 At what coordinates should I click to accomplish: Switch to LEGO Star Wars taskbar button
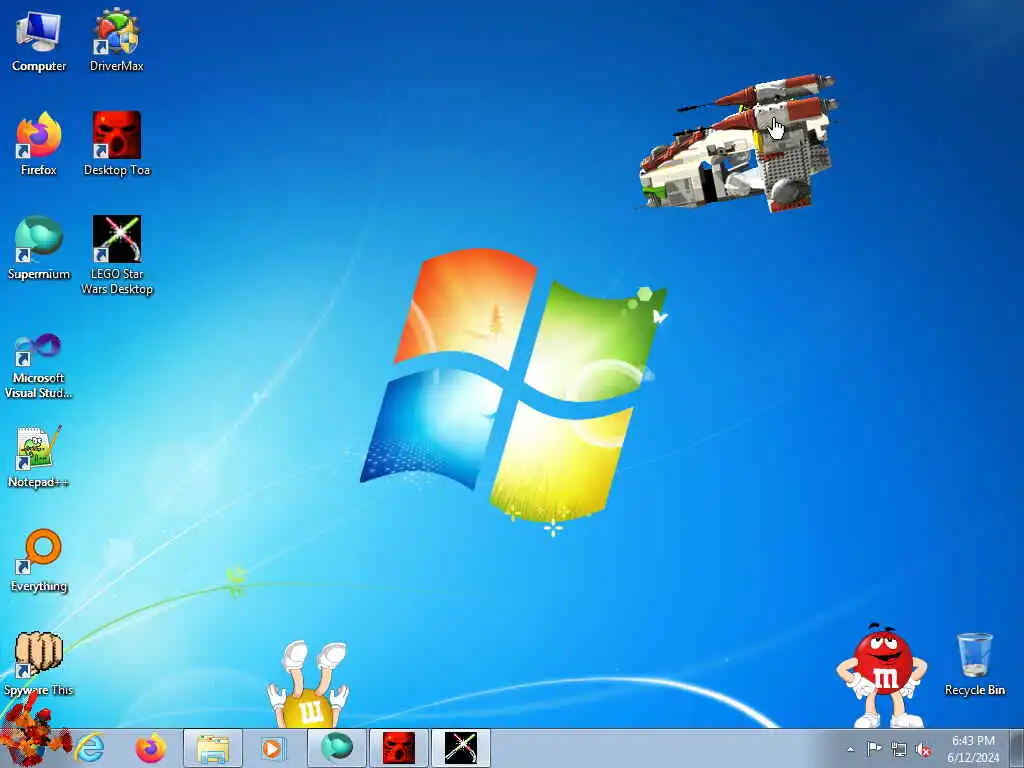point(460,748)
